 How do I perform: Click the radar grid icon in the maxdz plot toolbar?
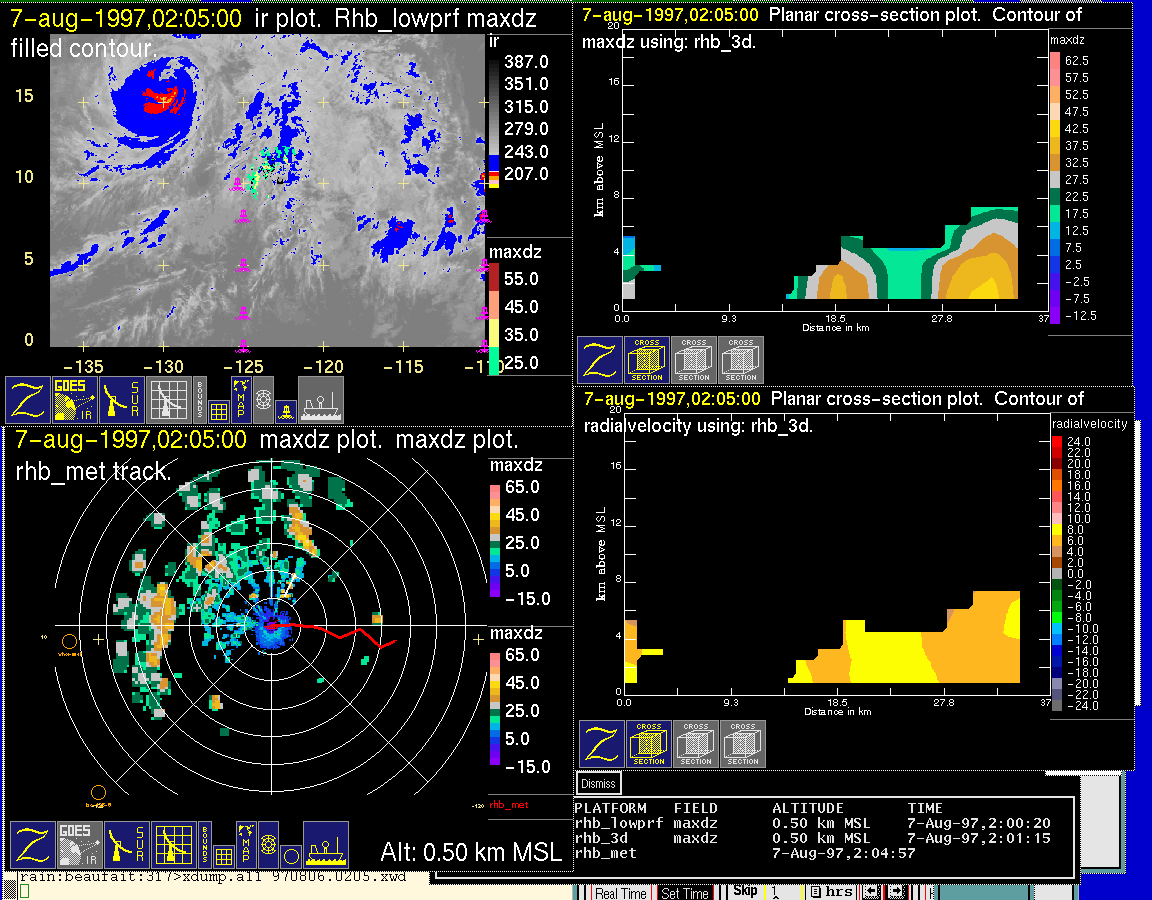171,845
